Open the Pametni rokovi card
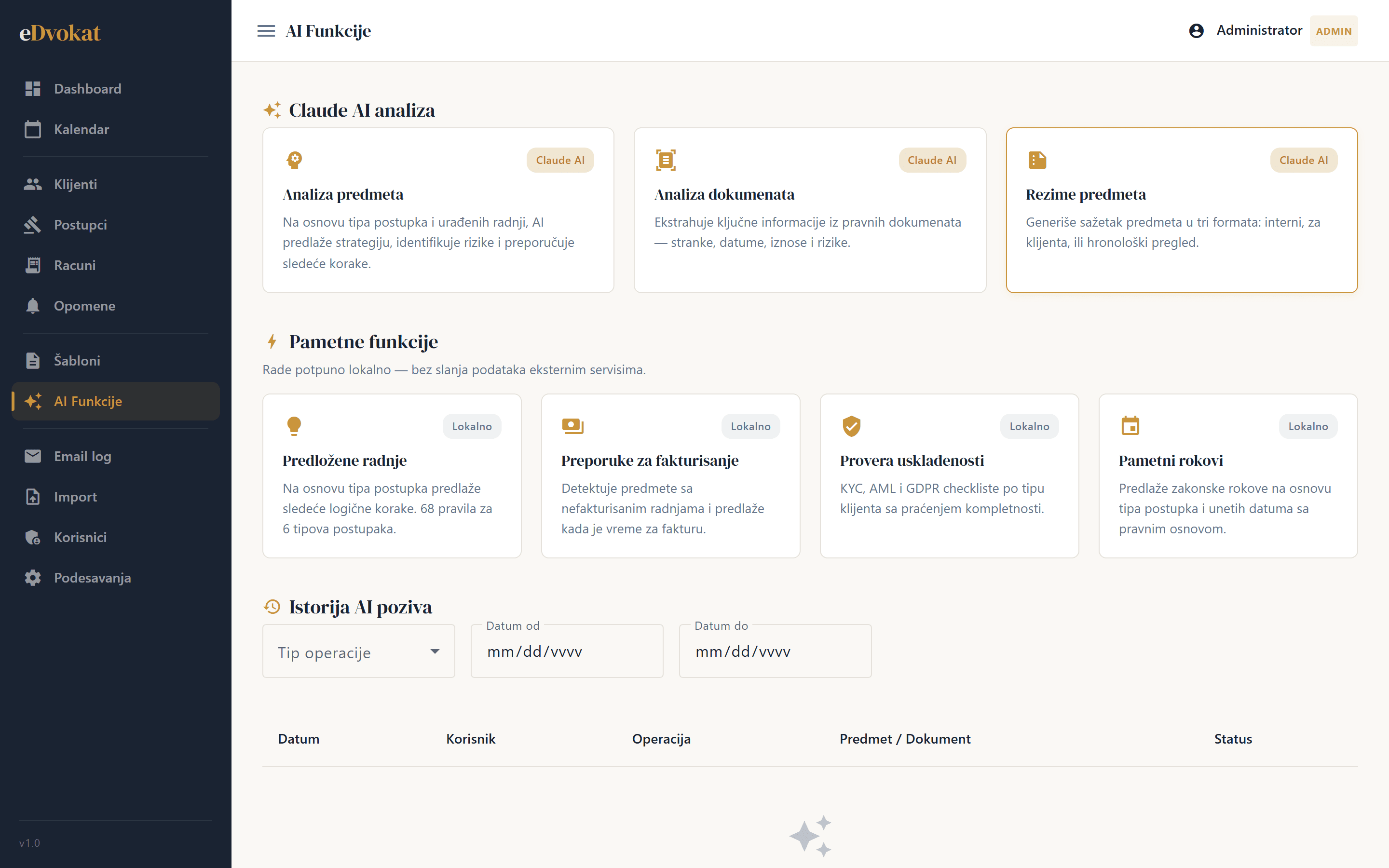The height and width of the screenshot is (868, 1389). (1228, 476)
